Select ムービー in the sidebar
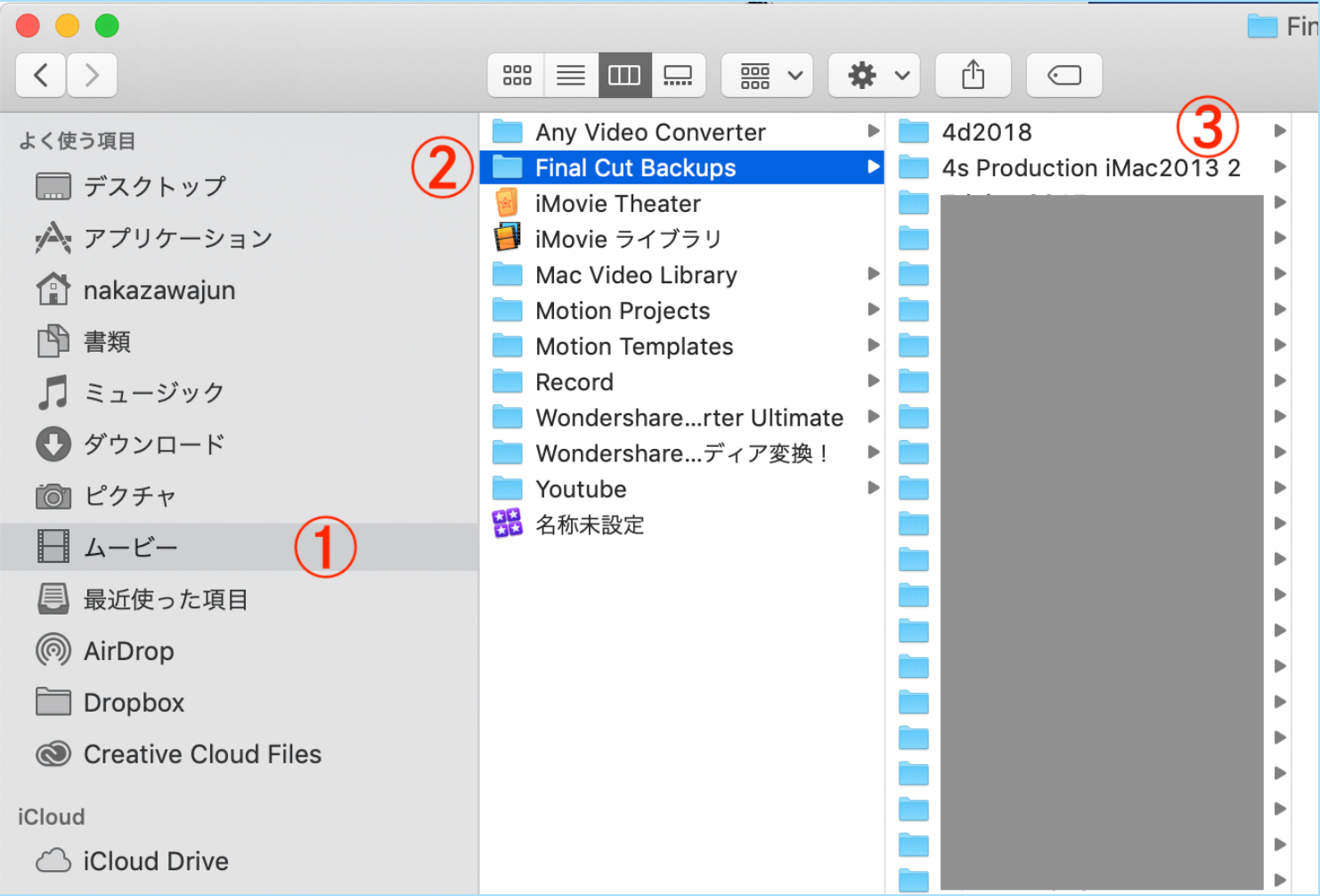This screenshot has width=1320, height=896. coord(240,547)
